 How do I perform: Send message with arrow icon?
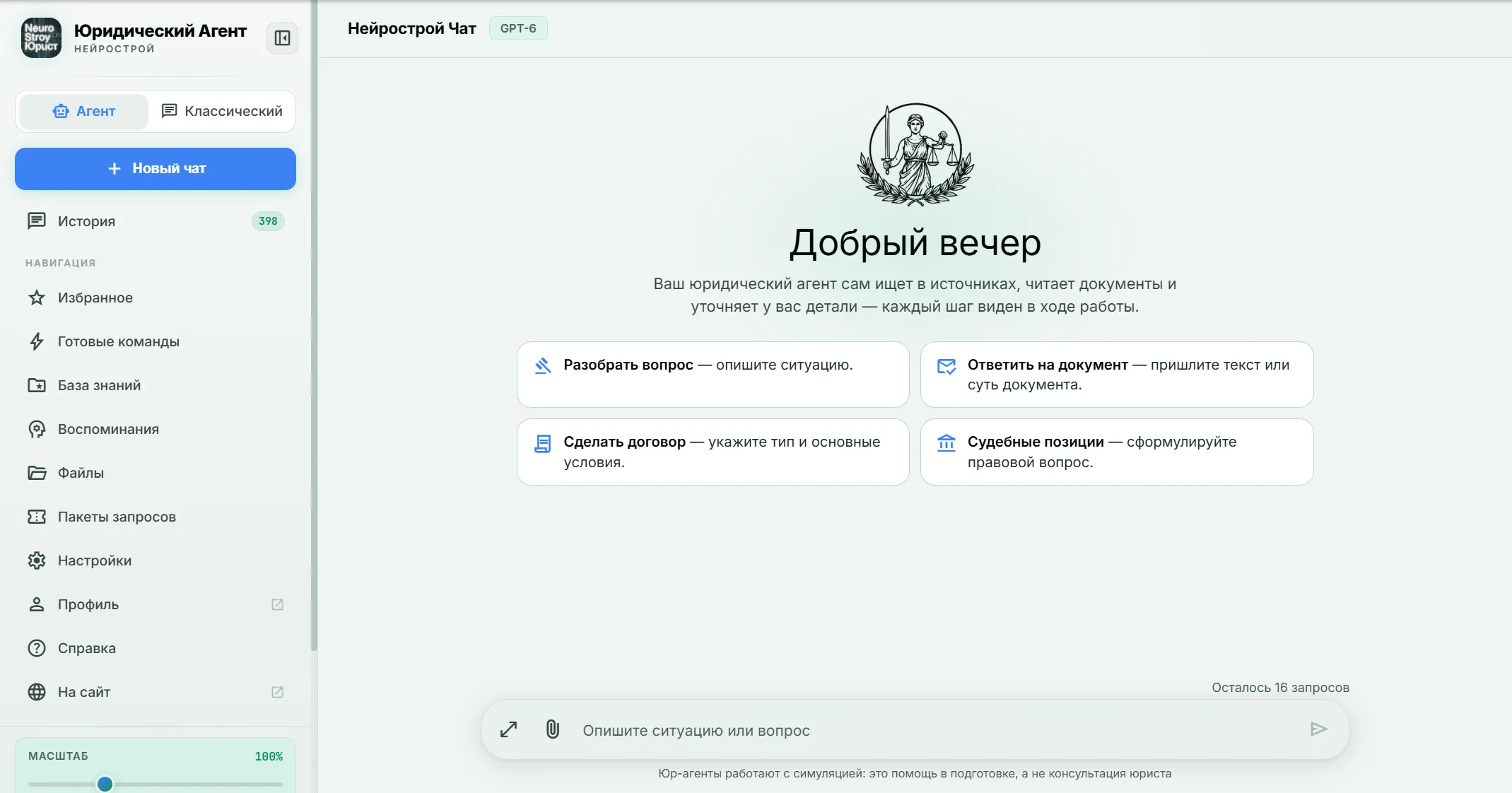tap(1318, 729)
